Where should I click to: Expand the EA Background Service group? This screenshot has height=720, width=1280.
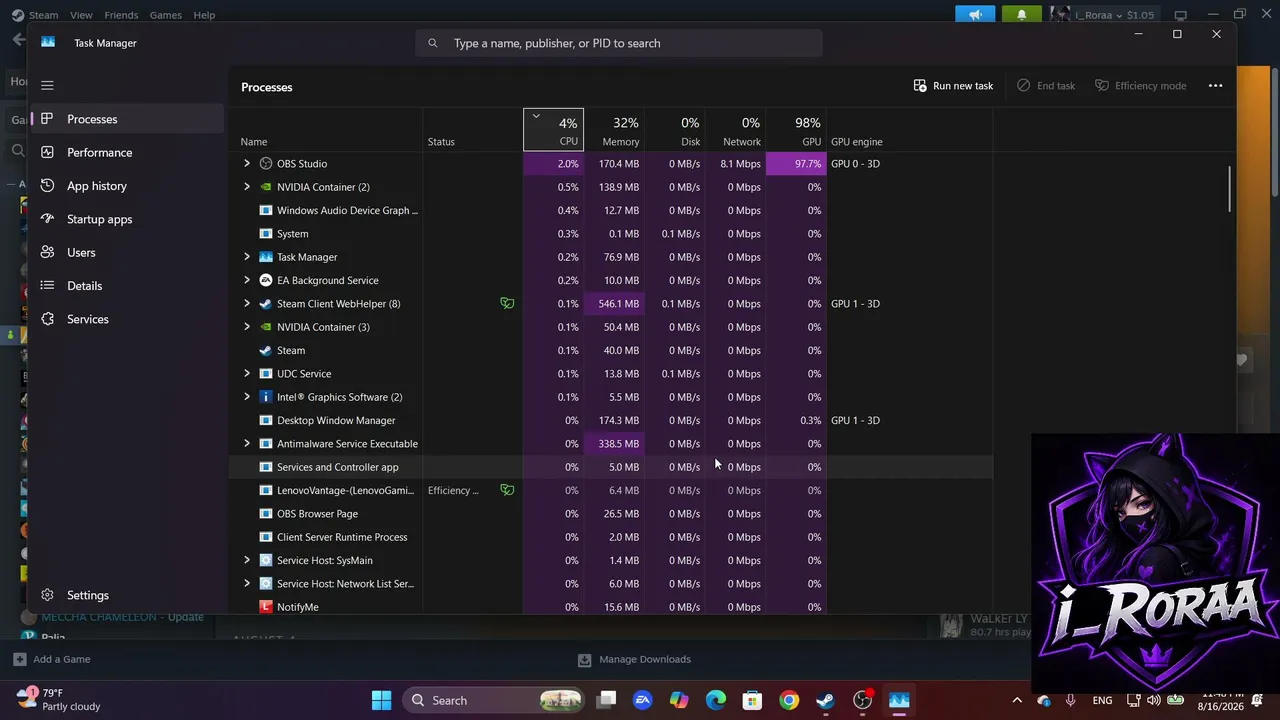coord(247,280)
